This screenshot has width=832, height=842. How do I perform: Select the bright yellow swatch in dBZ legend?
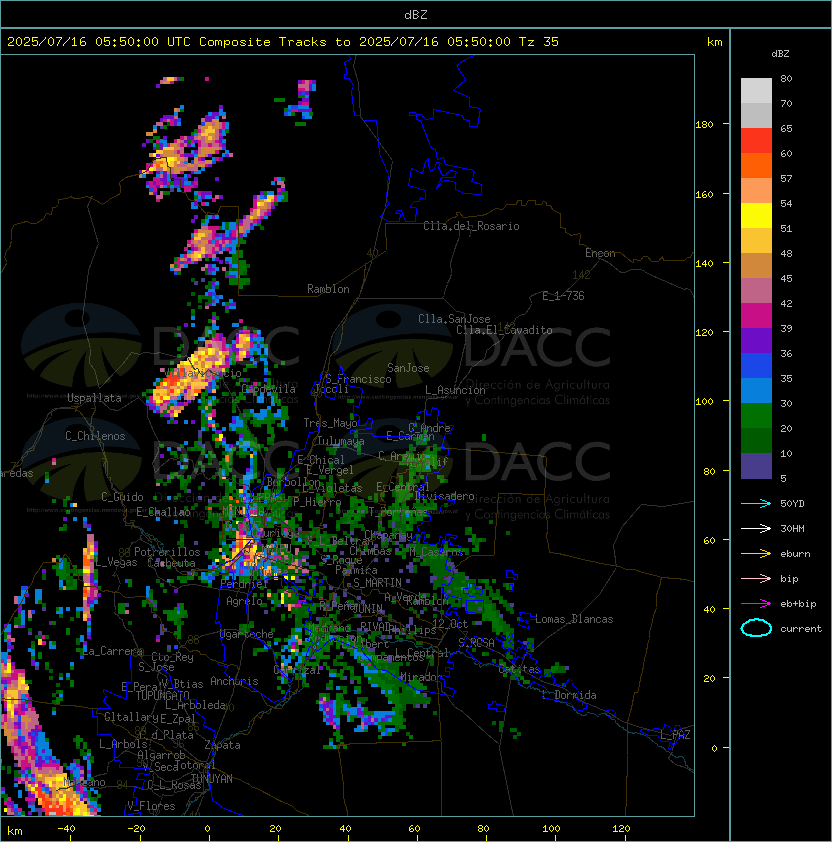coord(756,216)
